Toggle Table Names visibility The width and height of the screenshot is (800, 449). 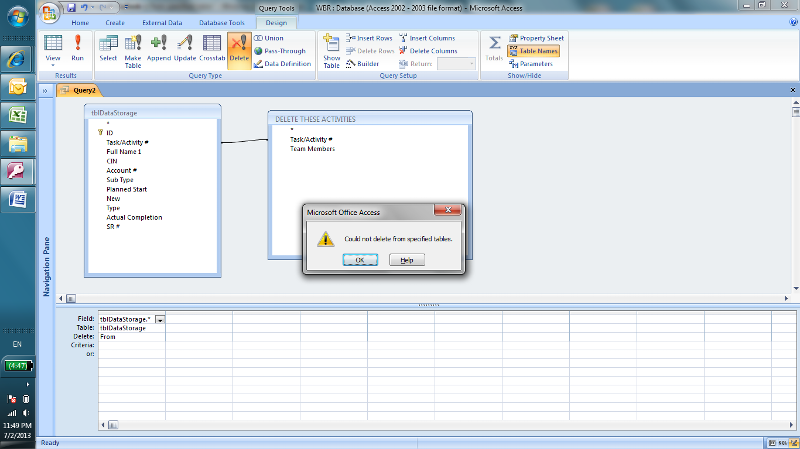533,51
